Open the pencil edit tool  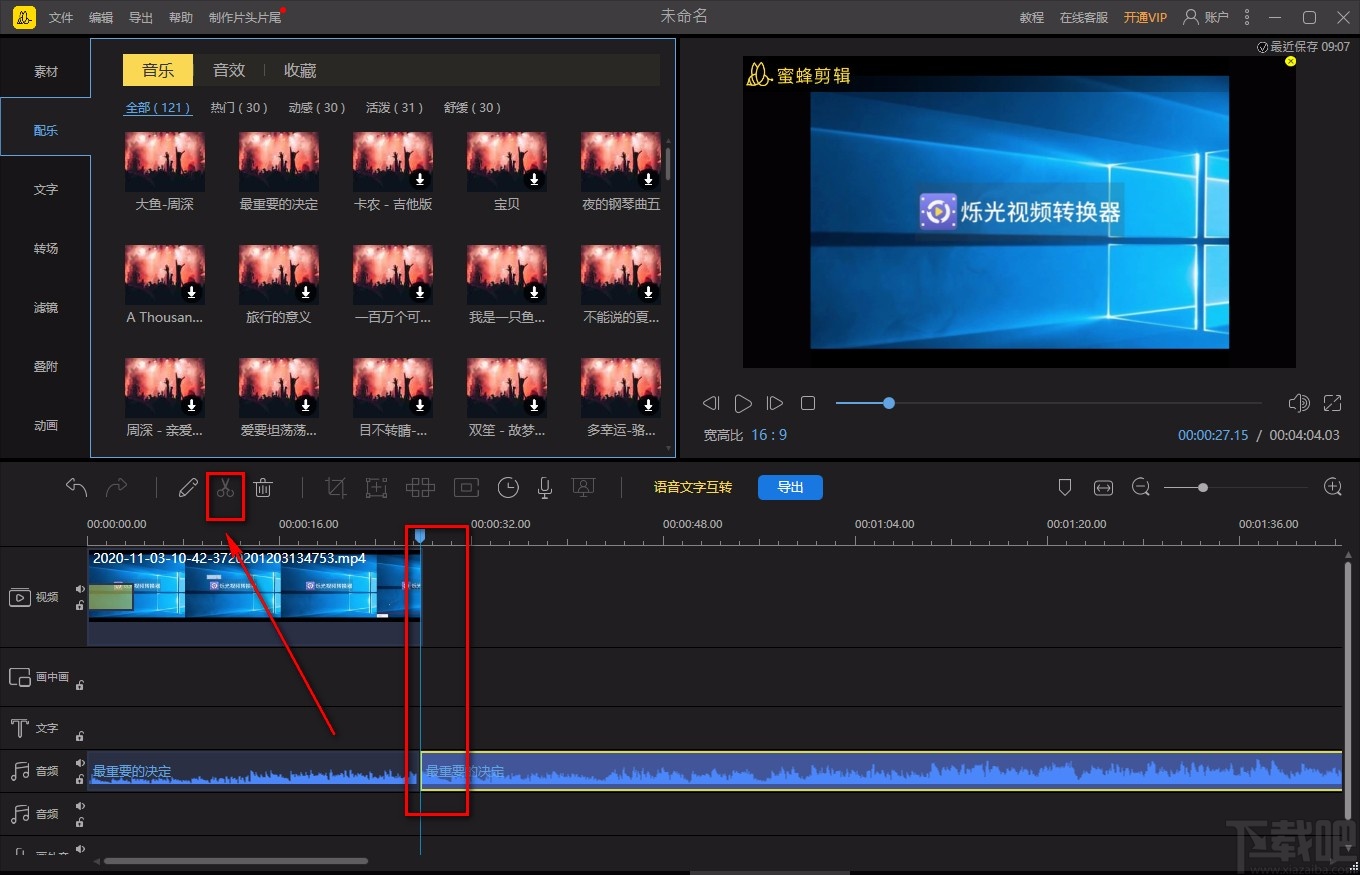pyautogui.click(x=188, y=488)
